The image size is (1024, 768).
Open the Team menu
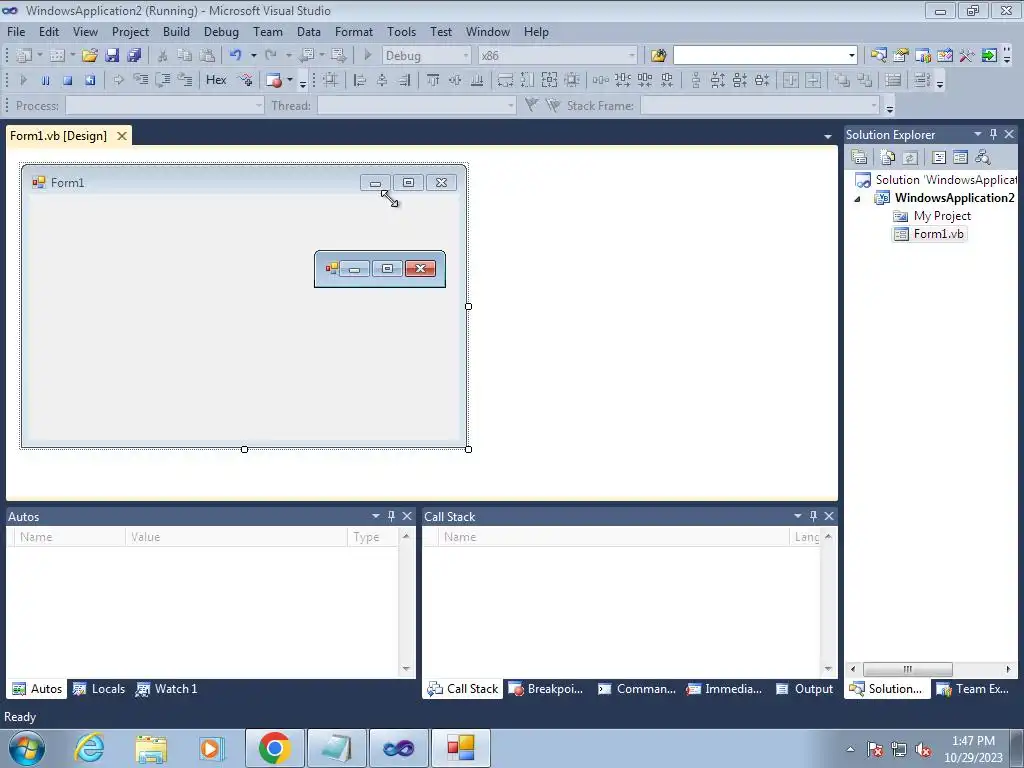pyautogui.click(x=268, y=31)
